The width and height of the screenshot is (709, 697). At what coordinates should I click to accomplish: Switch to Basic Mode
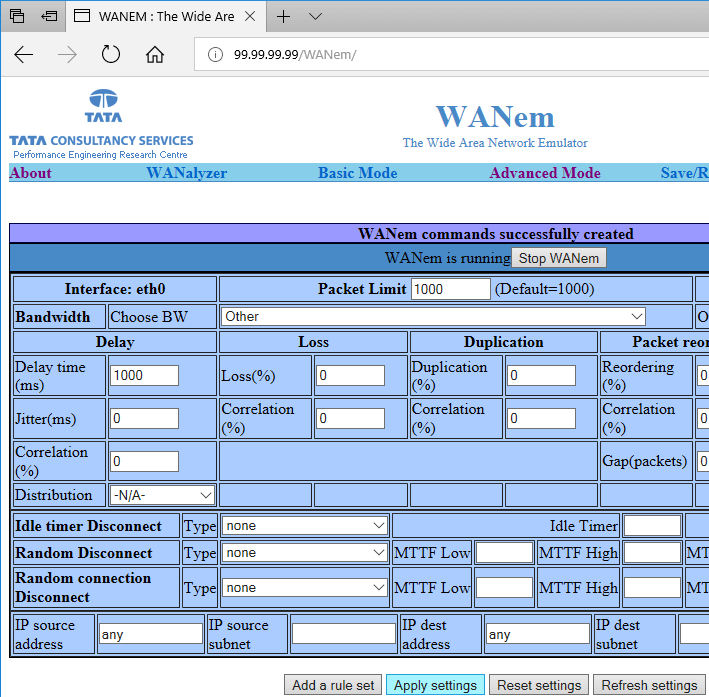tap(358, 173)
